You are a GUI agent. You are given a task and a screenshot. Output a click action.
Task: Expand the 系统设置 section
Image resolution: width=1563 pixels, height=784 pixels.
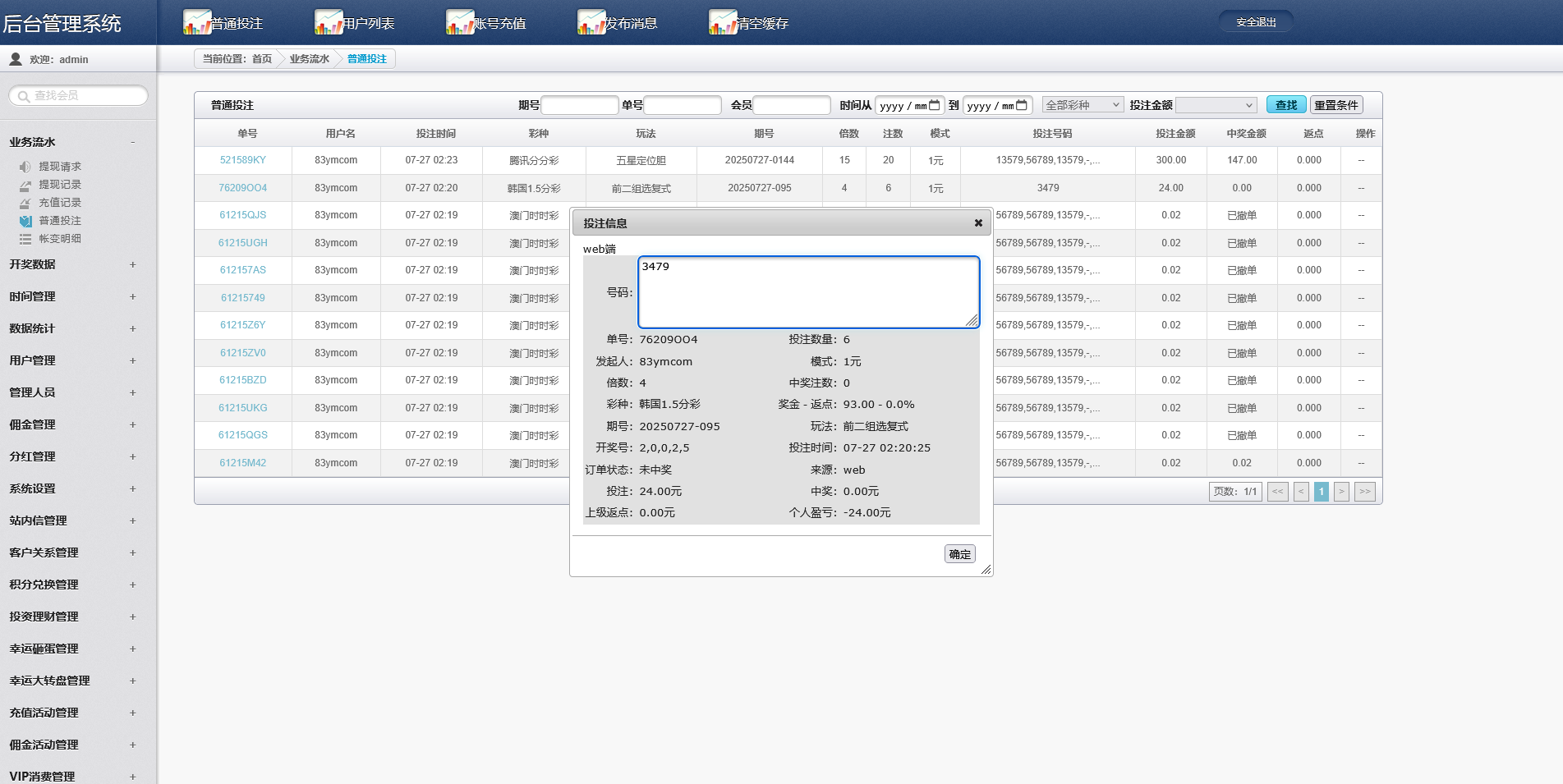(132, 488)
